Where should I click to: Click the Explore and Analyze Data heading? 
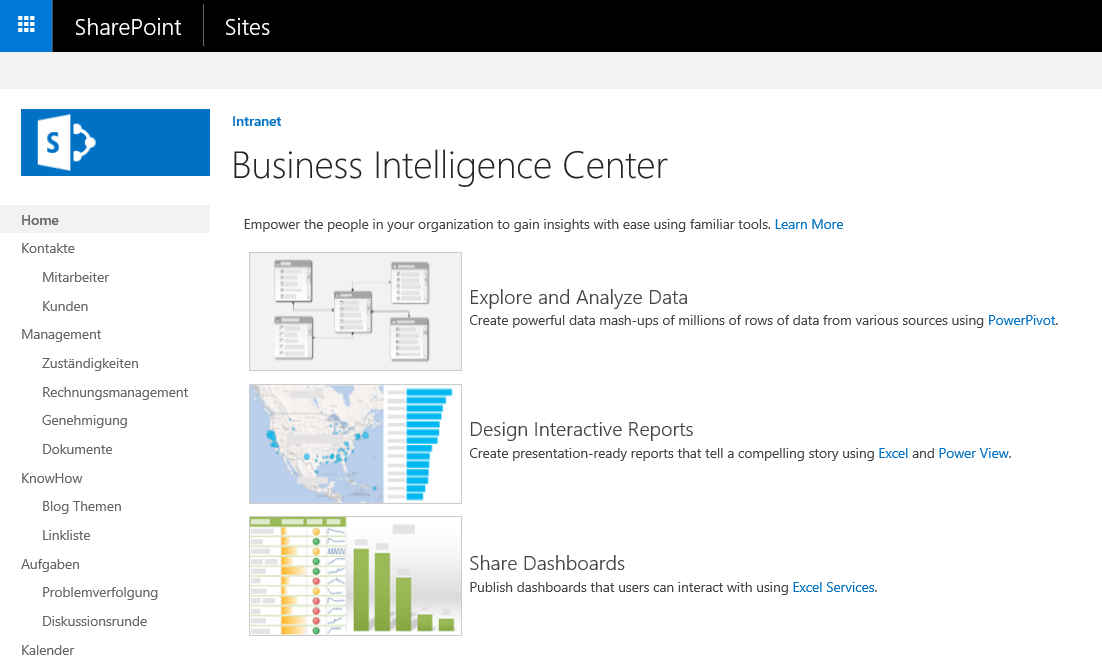click(x=578, y=297)
